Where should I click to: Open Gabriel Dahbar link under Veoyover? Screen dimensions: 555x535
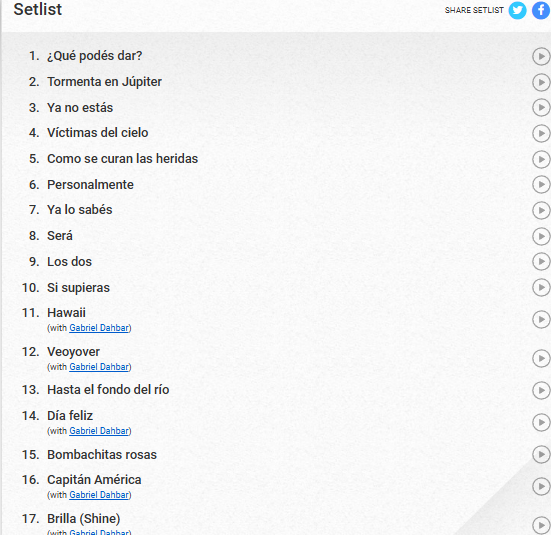pos(99,367)
